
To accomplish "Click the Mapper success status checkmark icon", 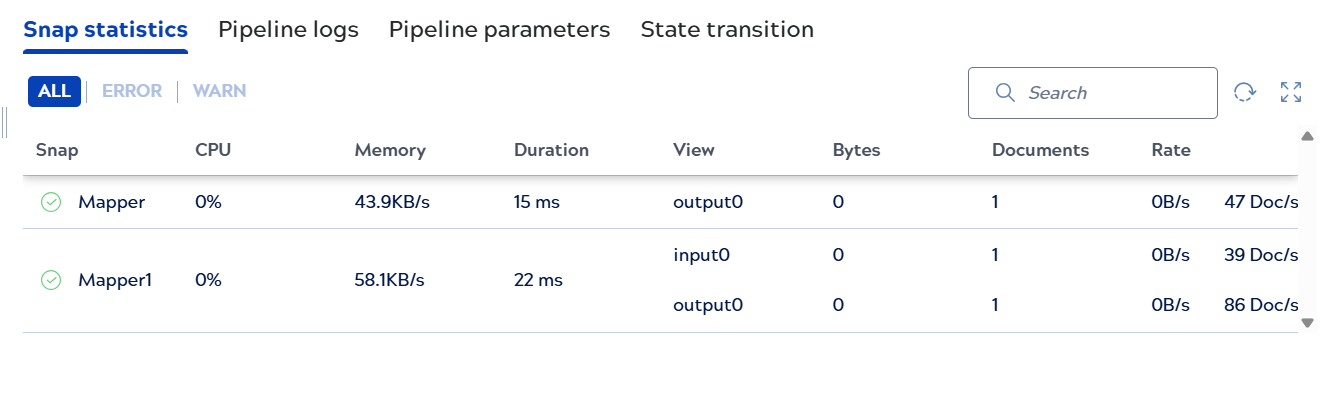I will (50, 202).
